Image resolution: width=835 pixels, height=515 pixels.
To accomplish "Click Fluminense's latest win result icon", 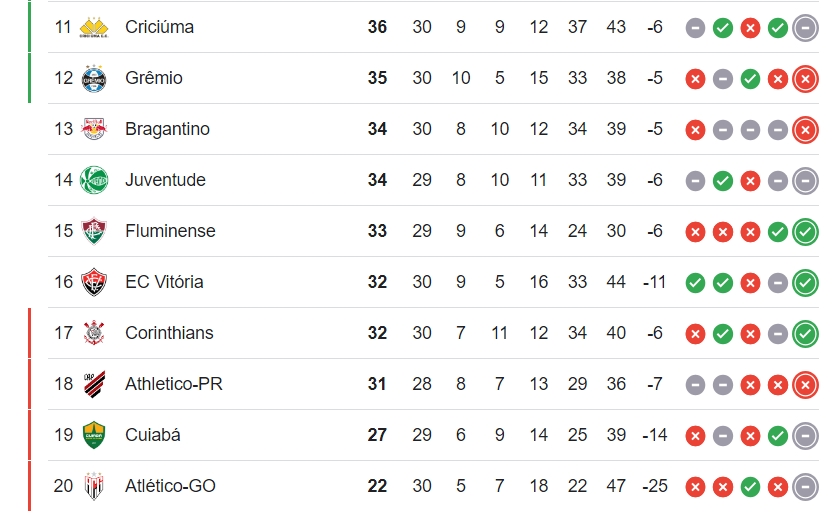I will tap(805, 232).
